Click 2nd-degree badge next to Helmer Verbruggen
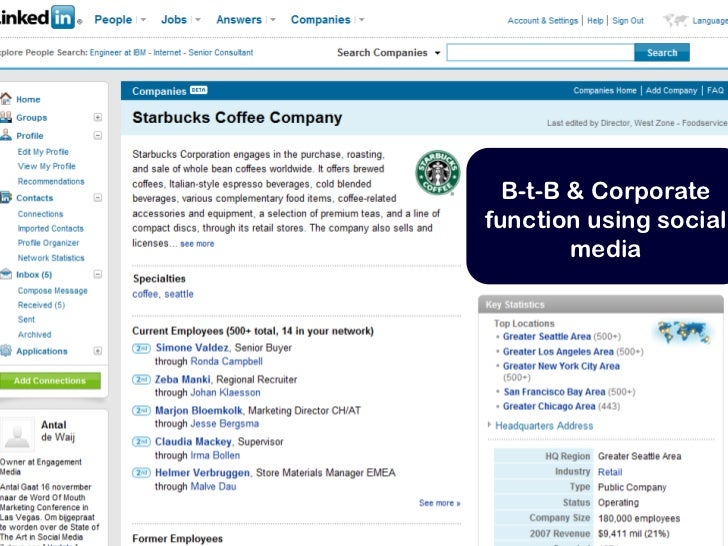728x546 pixels. pyautogui.click(x=141, y=473)
